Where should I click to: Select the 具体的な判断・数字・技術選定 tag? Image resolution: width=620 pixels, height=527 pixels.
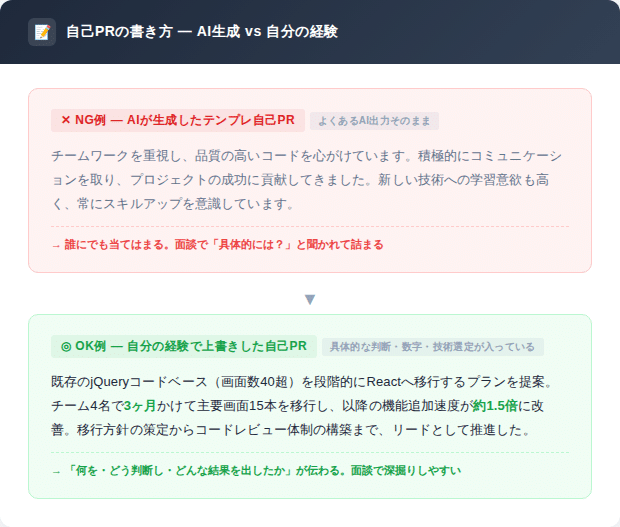pyautogui.click(x=432, y=347)
